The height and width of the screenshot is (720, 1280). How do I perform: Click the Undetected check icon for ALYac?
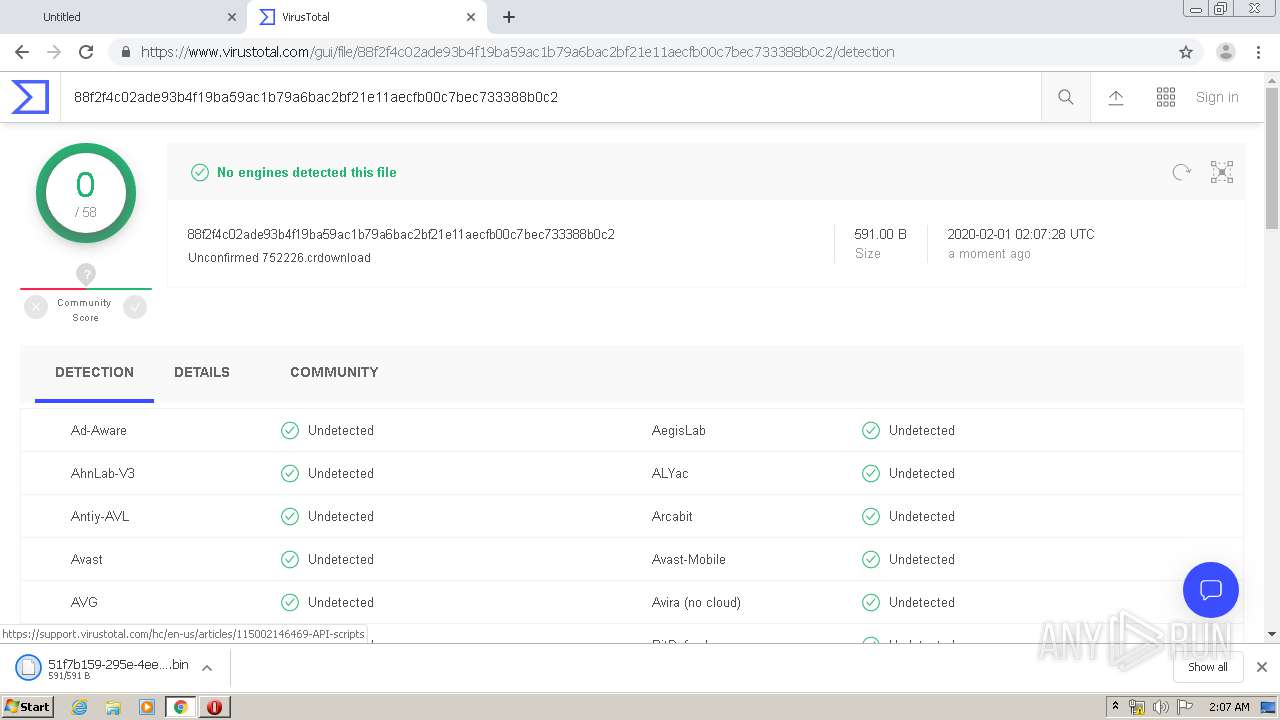tap(871, 473)
